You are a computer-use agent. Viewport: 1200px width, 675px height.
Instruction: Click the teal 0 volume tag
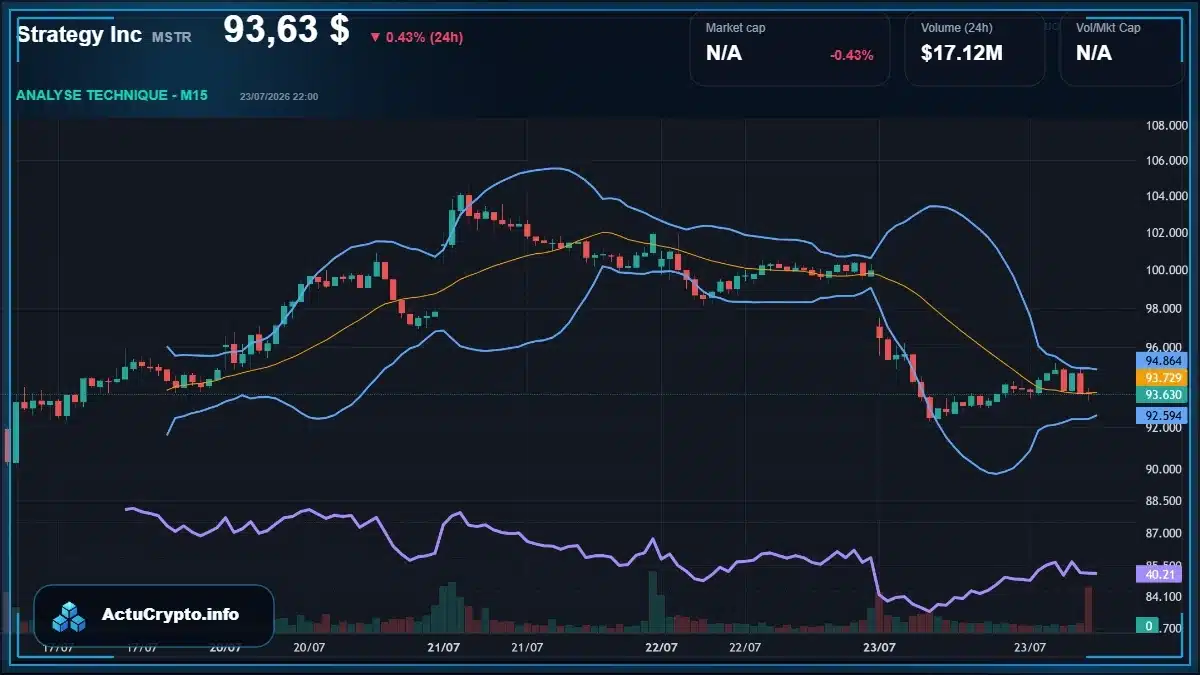pos(1148,626)
